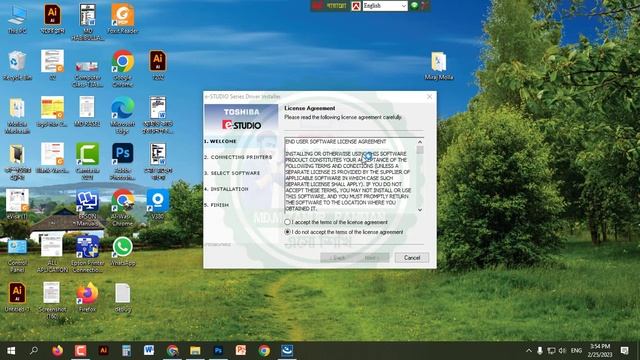Open the Screenshot (18) desktop file

tap(52, 301)
